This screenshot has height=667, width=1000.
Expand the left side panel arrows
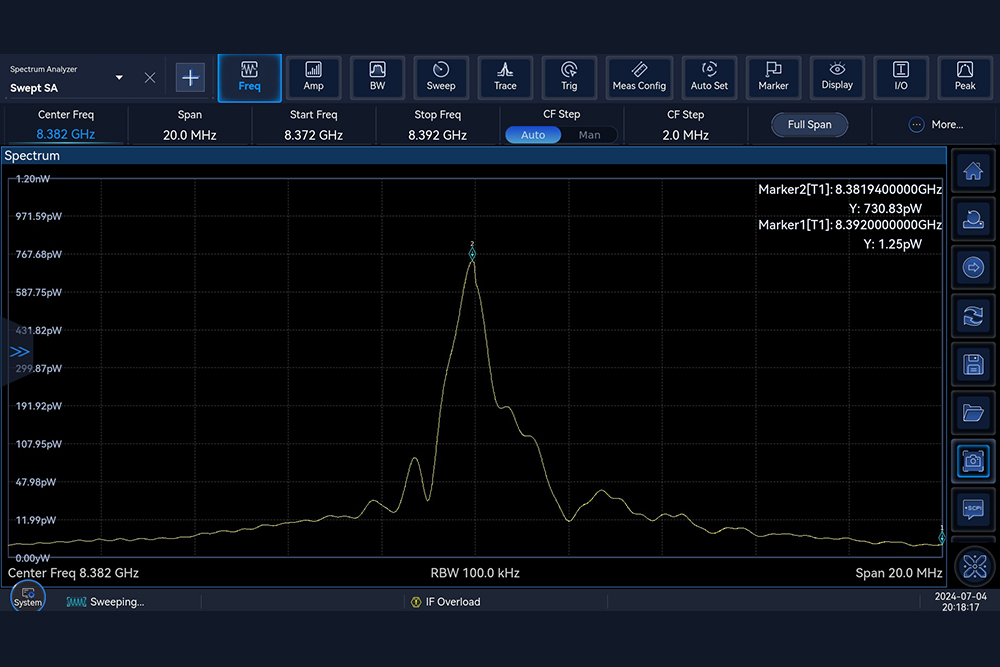click(19, 352)
